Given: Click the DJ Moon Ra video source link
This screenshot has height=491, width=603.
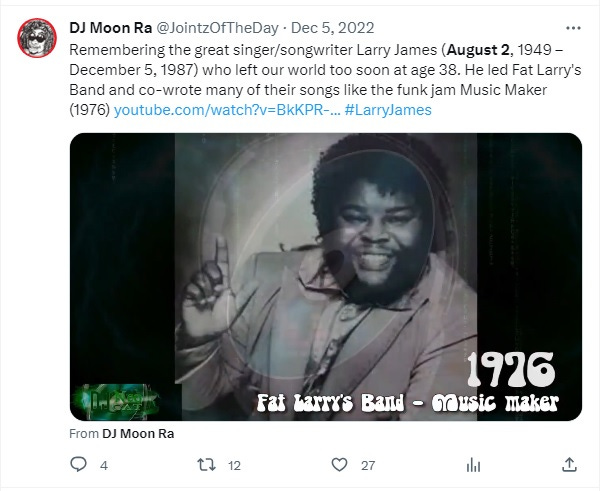Looking at the screenshot, I should click(x=138, y=434).
